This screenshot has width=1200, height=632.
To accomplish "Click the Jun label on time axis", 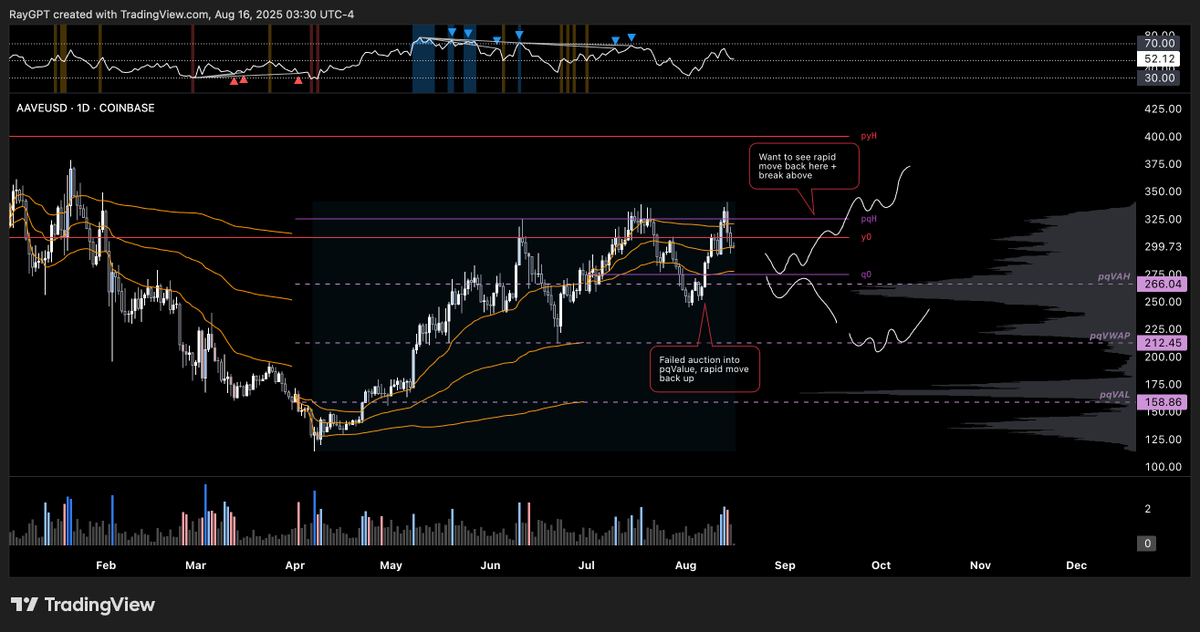I will [x=490, y=565].
